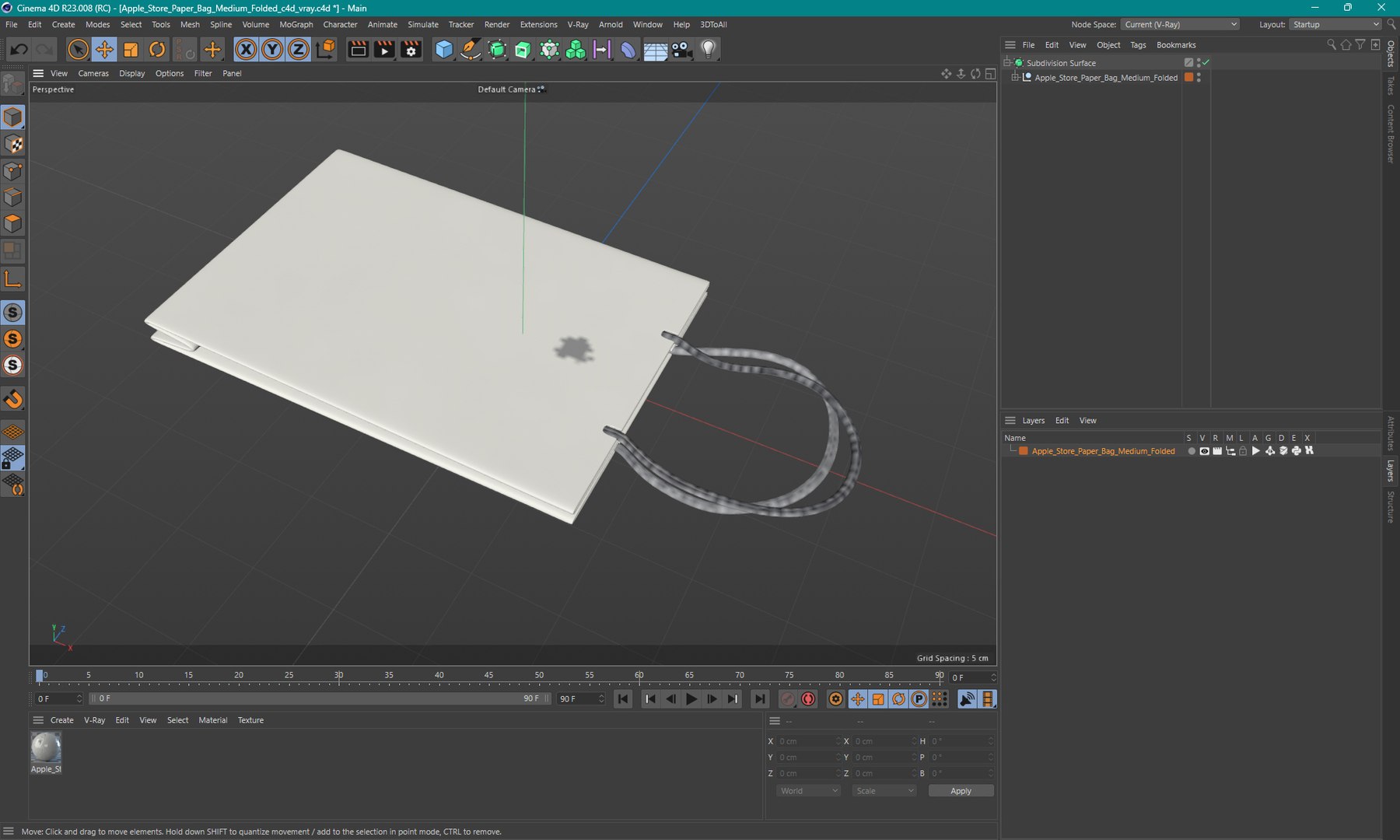Toggle X-axis lock
Viewport: 1400px width, 840px height.
[246, 50]
